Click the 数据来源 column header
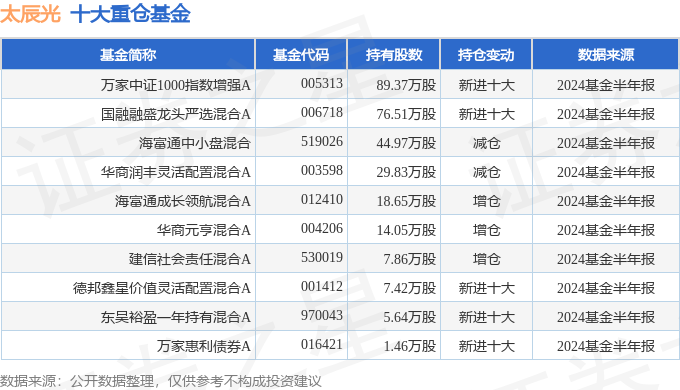680x390 pixels. pyautogui.click(x=605, y=55)
